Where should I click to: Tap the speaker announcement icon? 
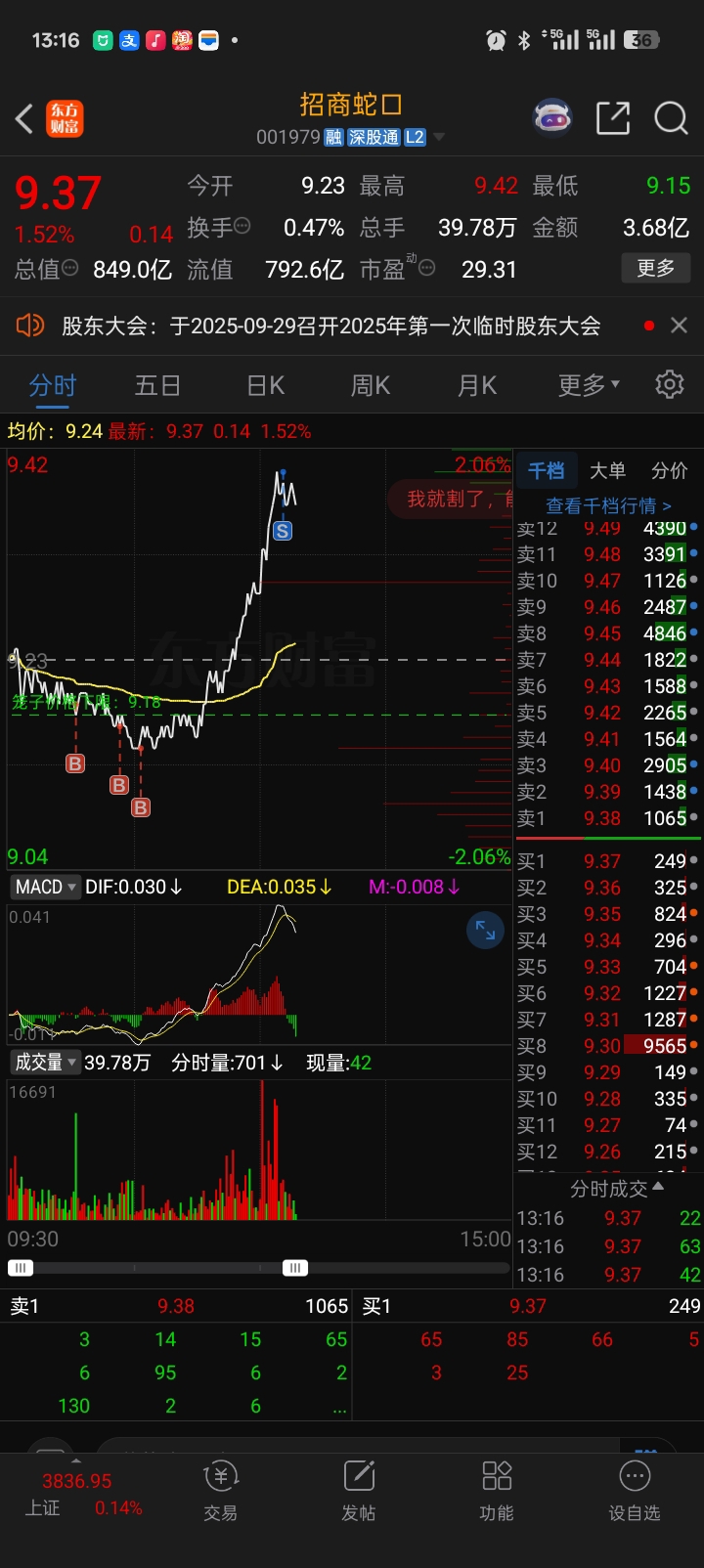[30, 325]
